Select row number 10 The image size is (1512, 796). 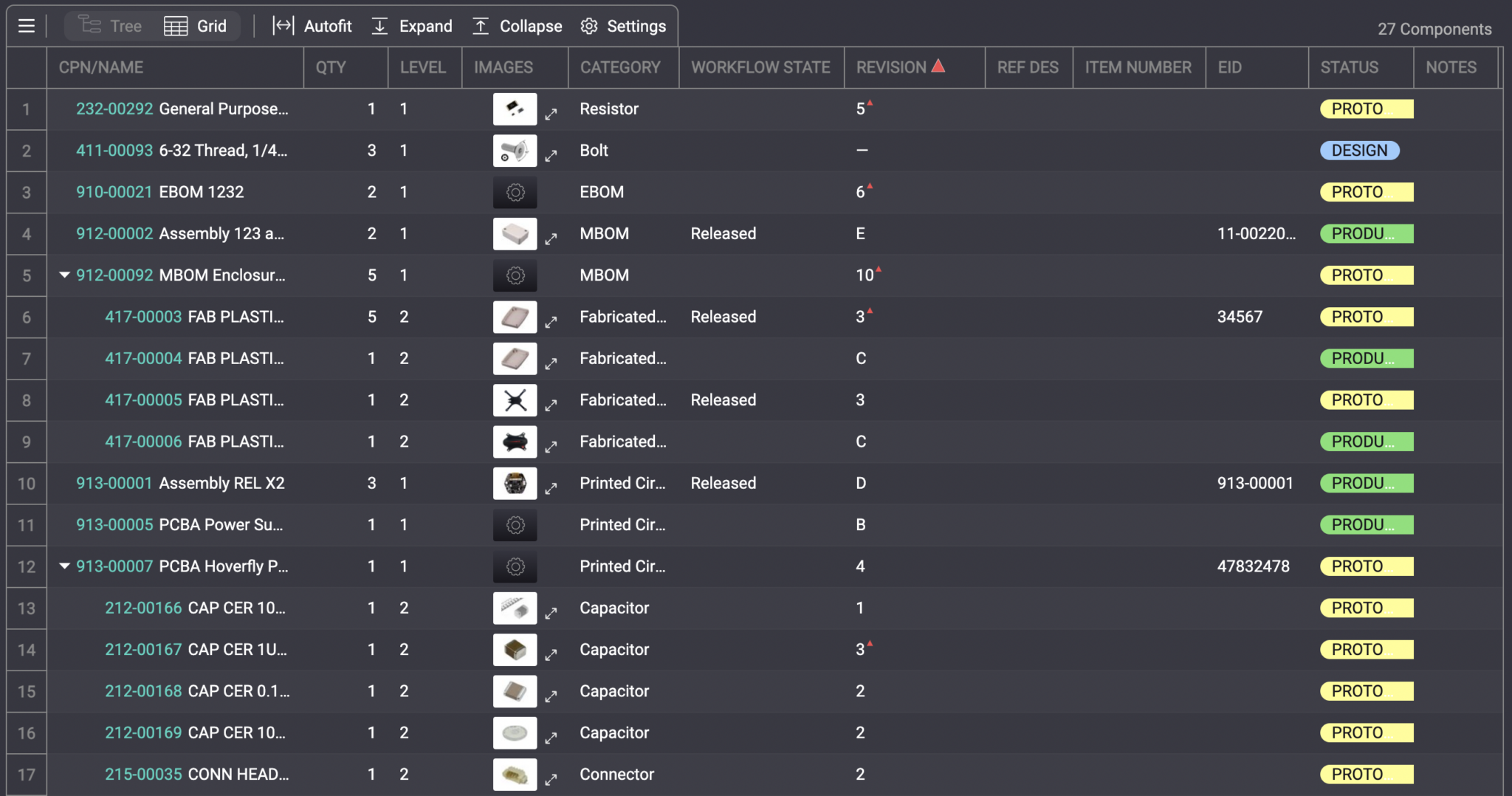[27, 484]
